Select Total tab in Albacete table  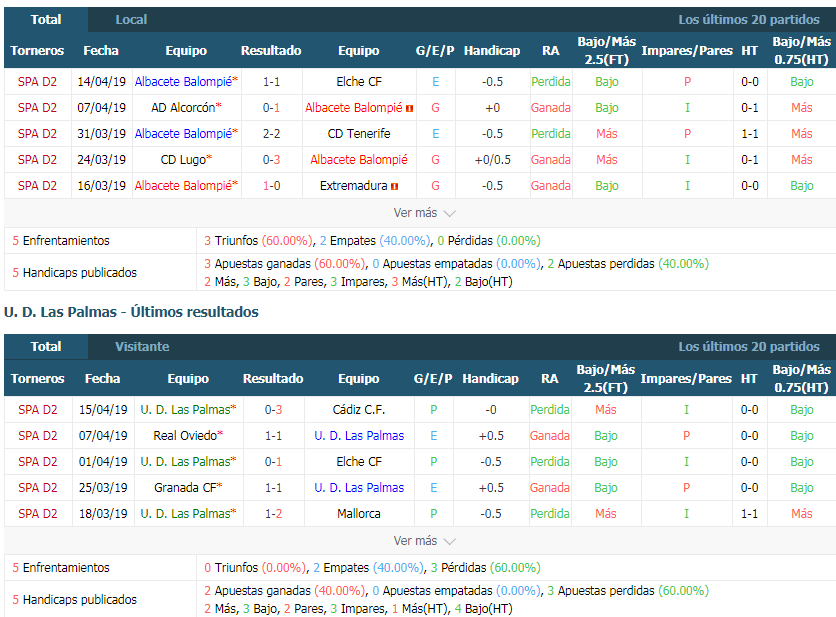[46, 20]
